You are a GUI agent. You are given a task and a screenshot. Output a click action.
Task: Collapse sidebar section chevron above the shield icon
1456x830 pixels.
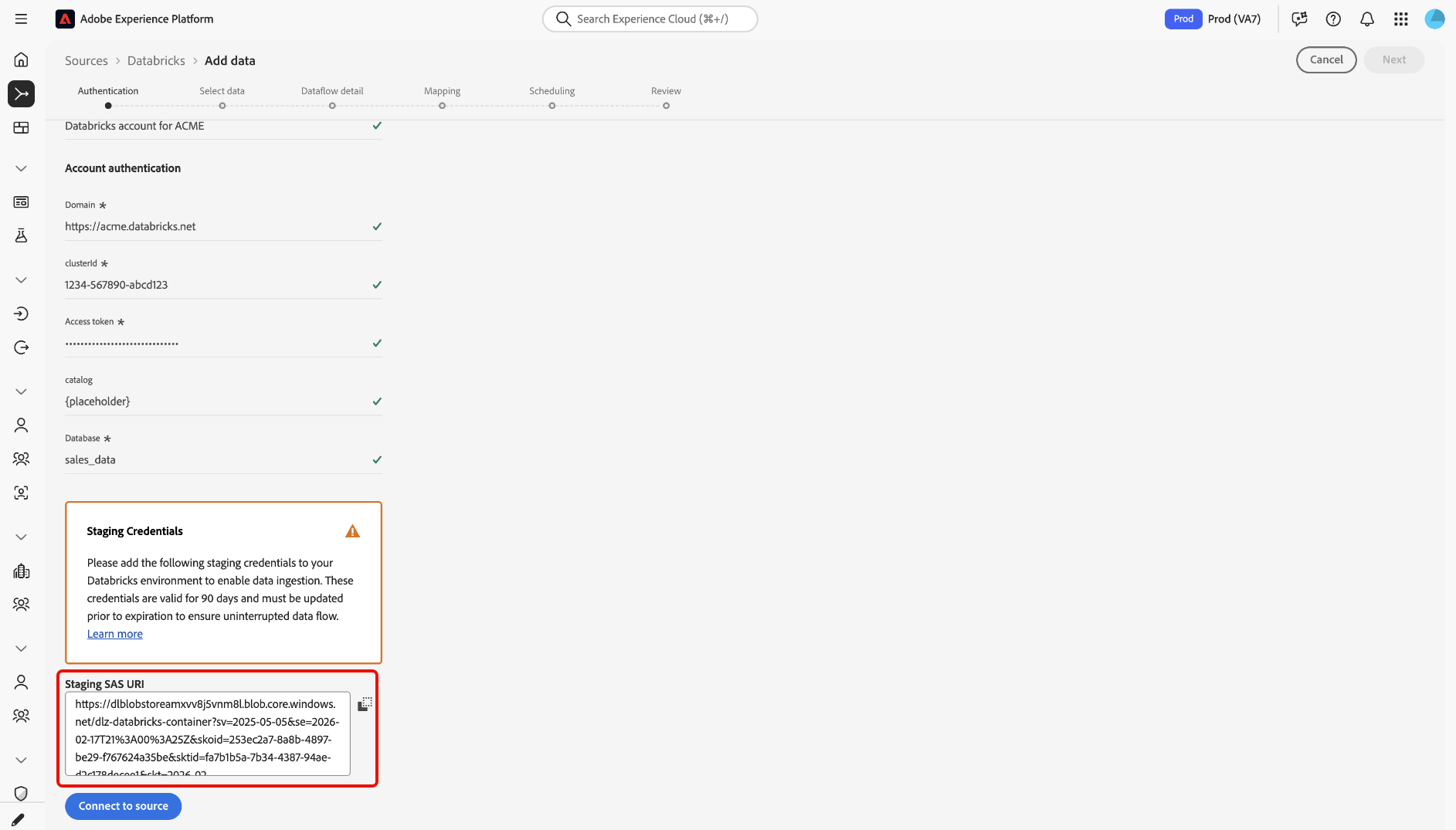pyautogui.click(x=21, y=760)
